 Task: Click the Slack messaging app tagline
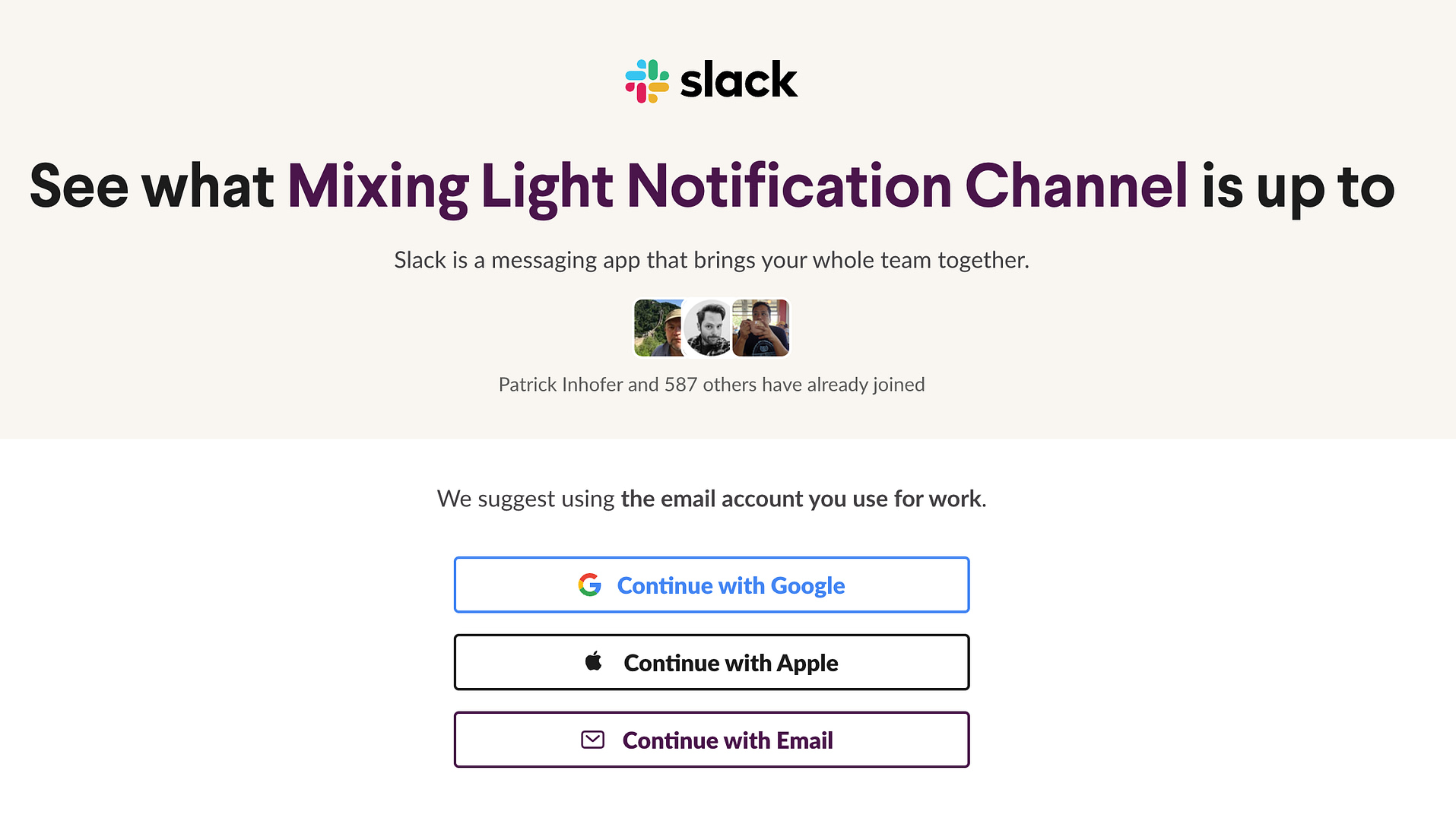[x=712, y=260]
